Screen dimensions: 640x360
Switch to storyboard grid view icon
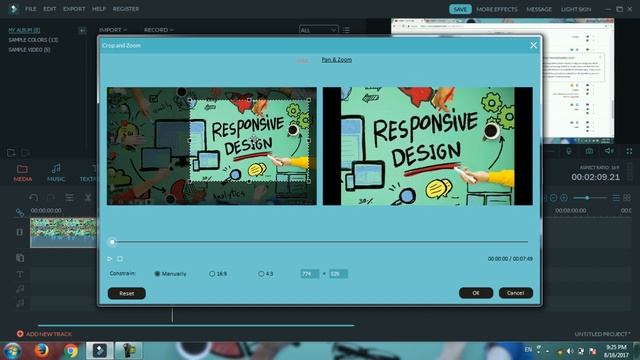(627, 198)
